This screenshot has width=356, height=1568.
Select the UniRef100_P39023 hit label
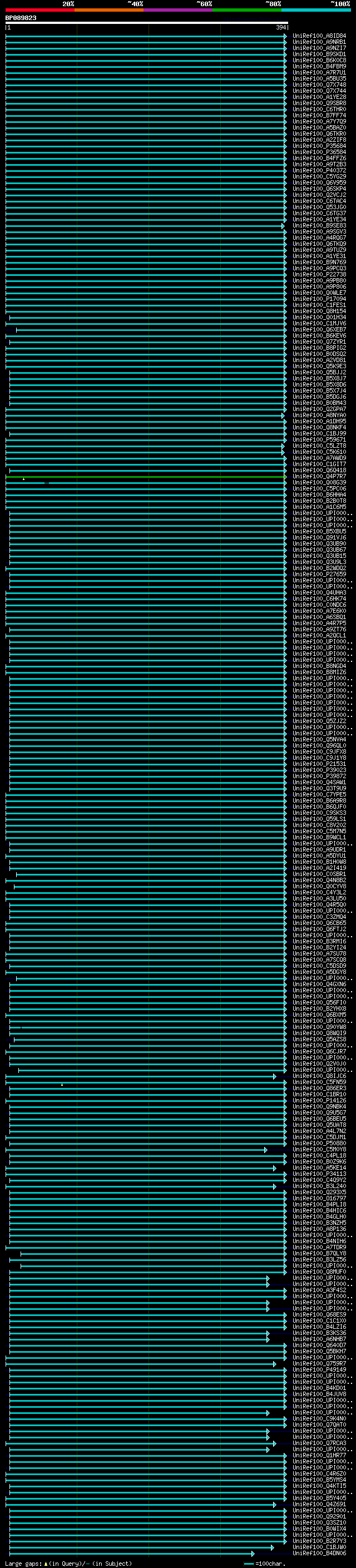click(319, 770)
